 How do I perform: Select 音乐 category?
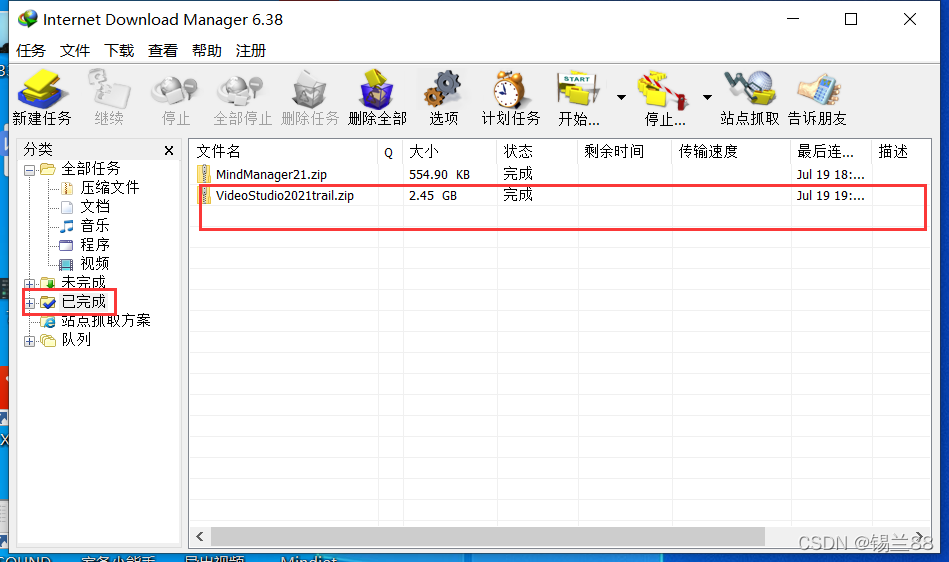point(95,225)
